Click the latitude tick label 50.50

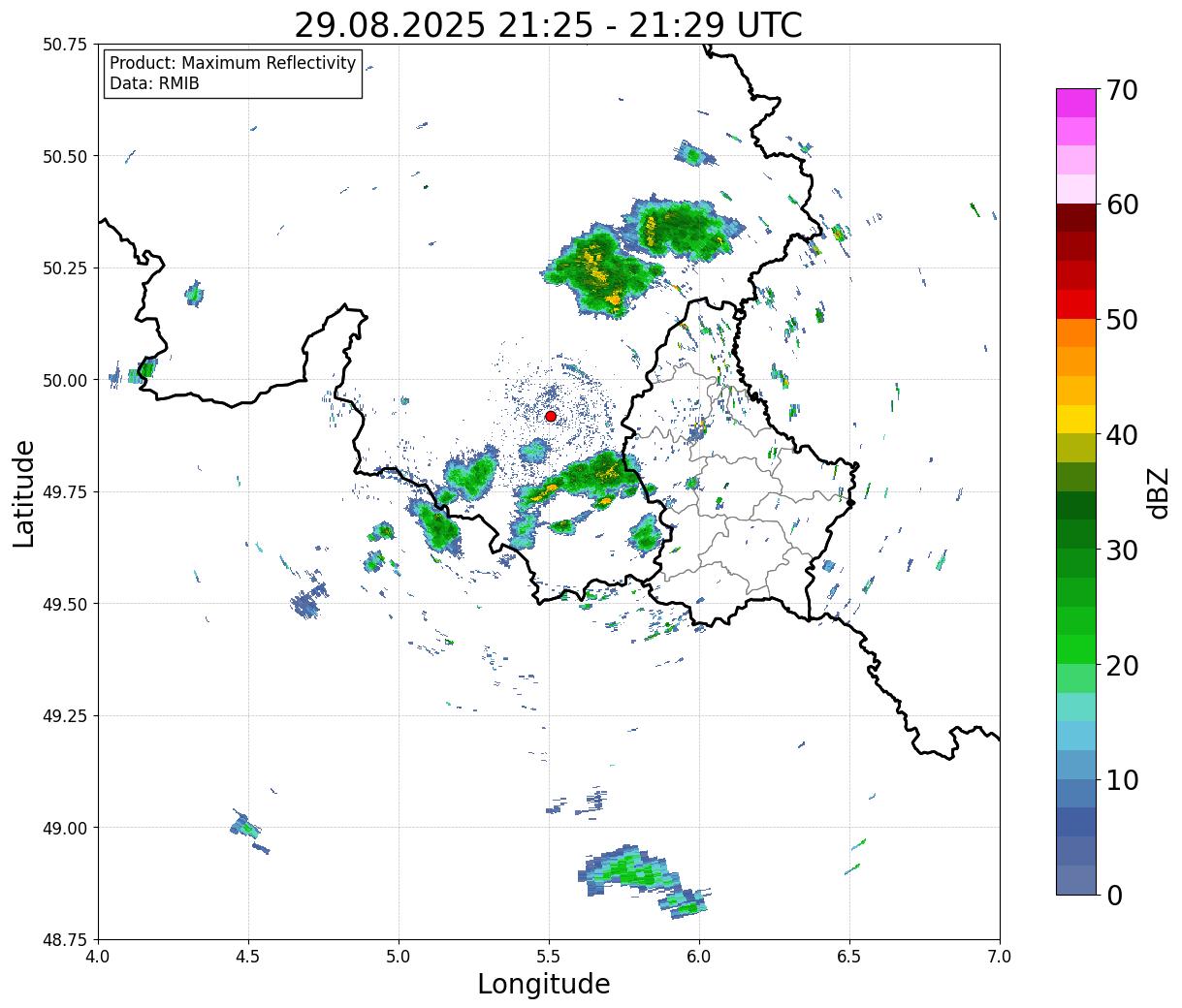point(65,156)
